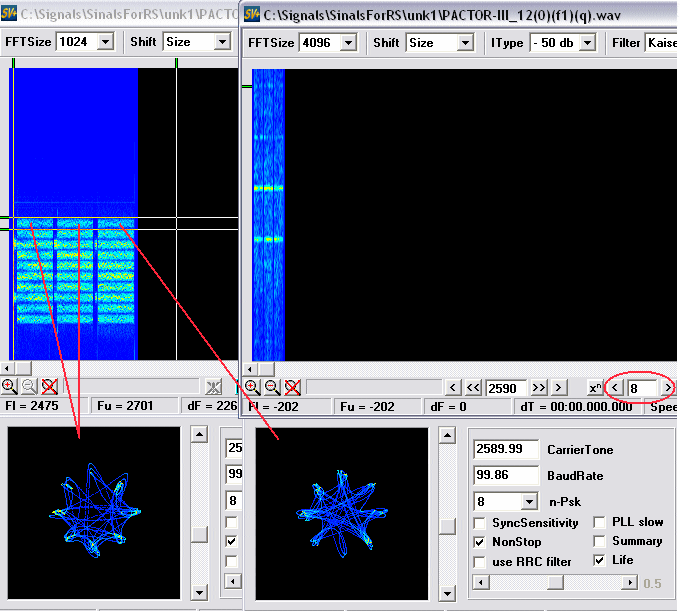Uncheck the NonStop option
The image size is (680, 611).
[480, 542]
